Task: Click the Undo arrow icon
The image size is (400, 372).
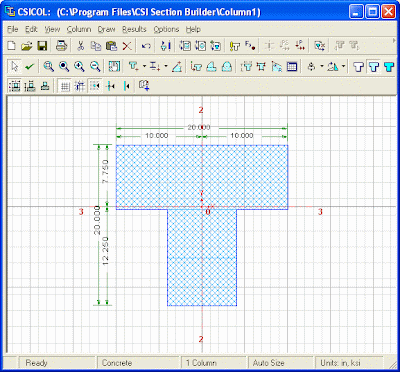Action: pos(146,46)
